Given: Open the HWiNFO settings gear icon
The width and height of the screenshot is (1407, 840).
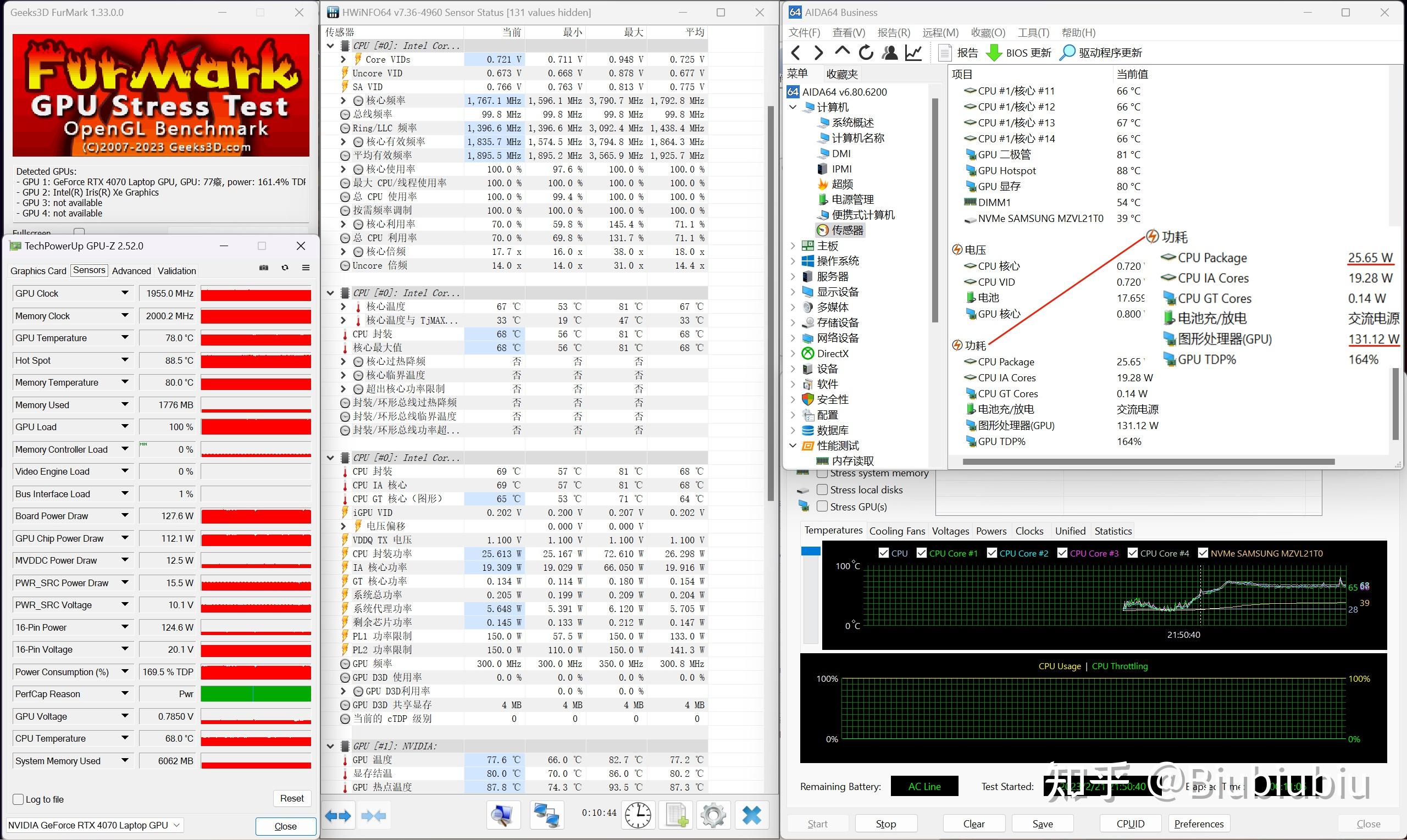Looking at the screenshot, I should pos(713,816).
